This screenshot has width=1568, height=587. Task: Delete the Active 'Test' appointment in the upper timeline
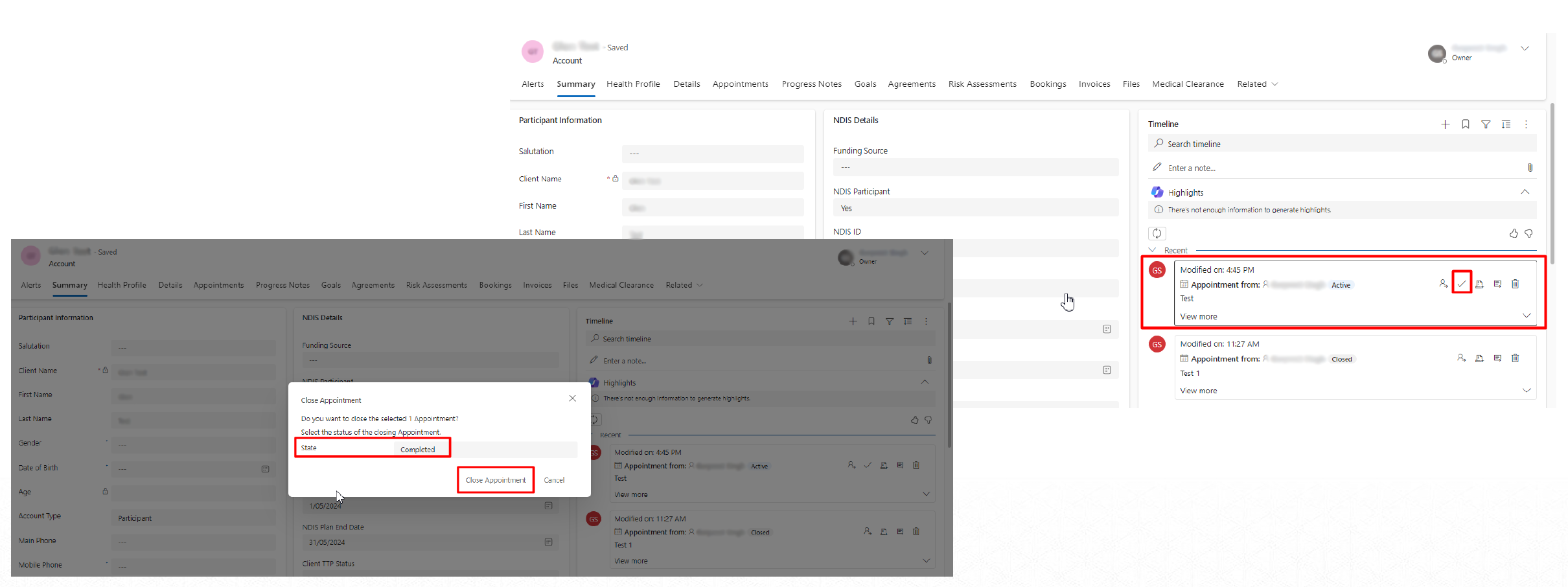coord(1515,284)
